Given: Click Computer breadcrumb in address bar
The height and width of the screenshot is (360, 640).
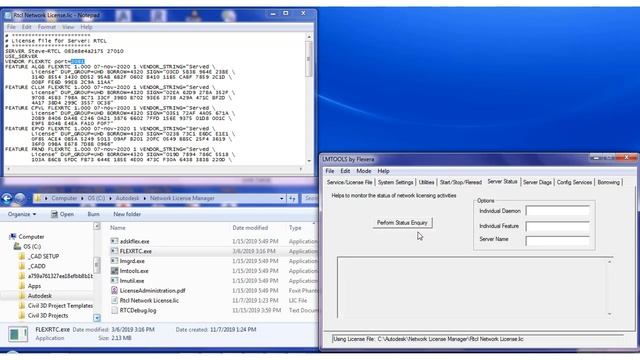Looking at the screenshot, I should 64,198.
